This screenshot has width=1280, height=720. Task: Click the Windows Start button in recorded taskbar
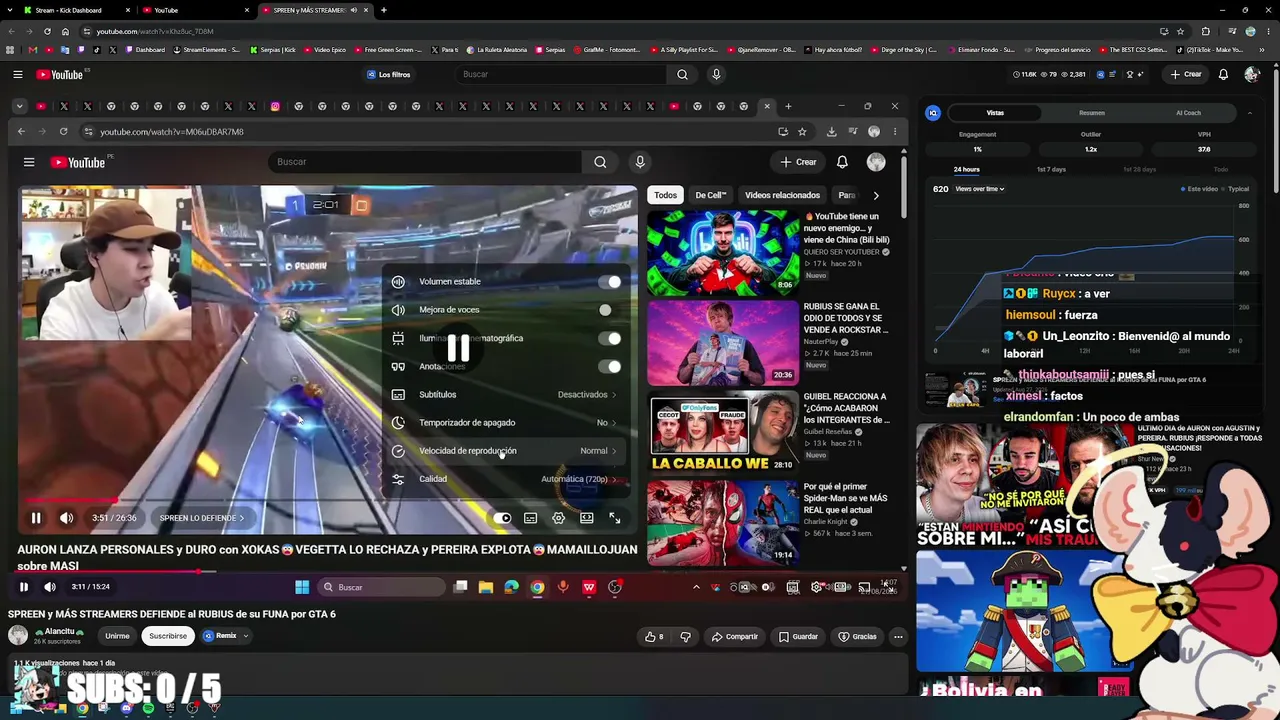302,587
